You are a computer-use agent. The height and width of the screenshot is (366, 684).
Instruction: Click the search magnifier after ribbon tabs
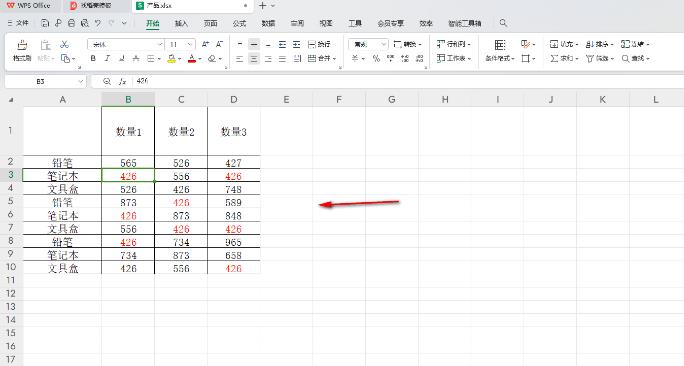[503, 23]
